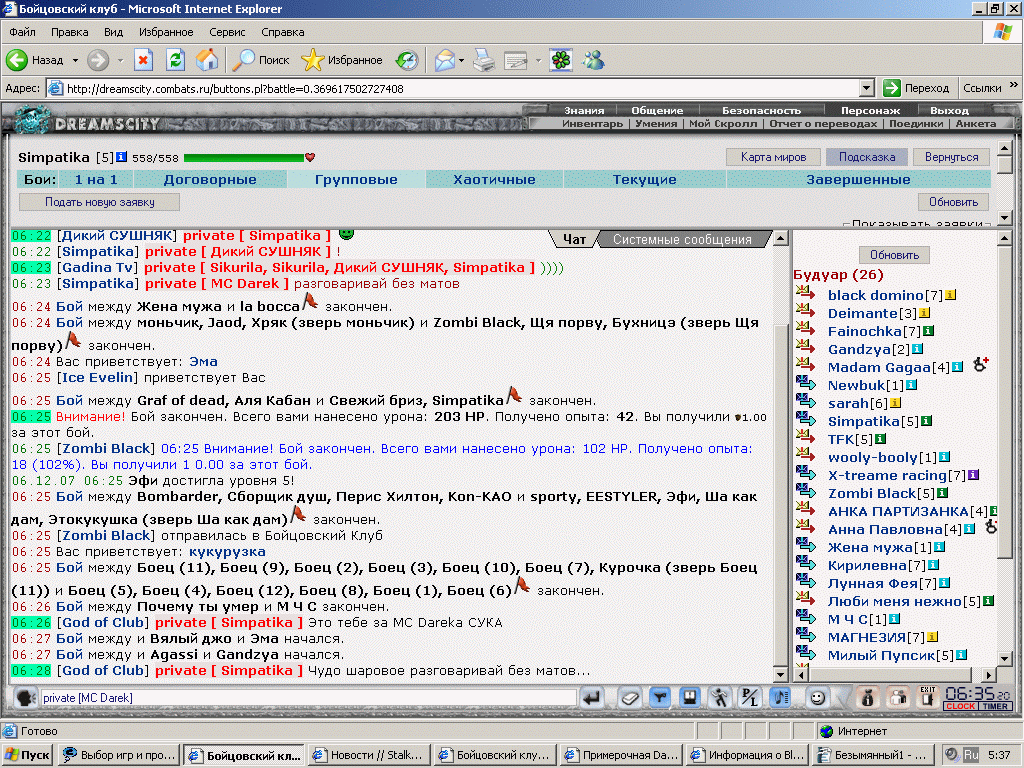The width and height of the screenshot is (1024, 768).
Task: Click the two-people friends icon in bottom bar
Action: tap(899, 698)
